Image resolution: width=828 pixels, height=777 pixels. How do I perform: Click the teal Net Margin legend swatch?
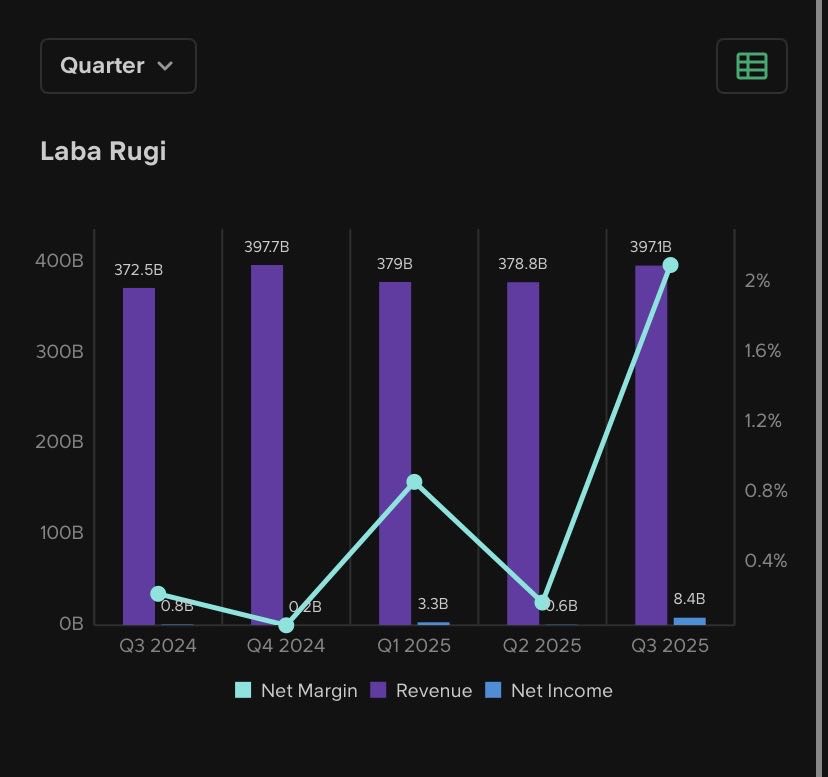coord(243,690)
